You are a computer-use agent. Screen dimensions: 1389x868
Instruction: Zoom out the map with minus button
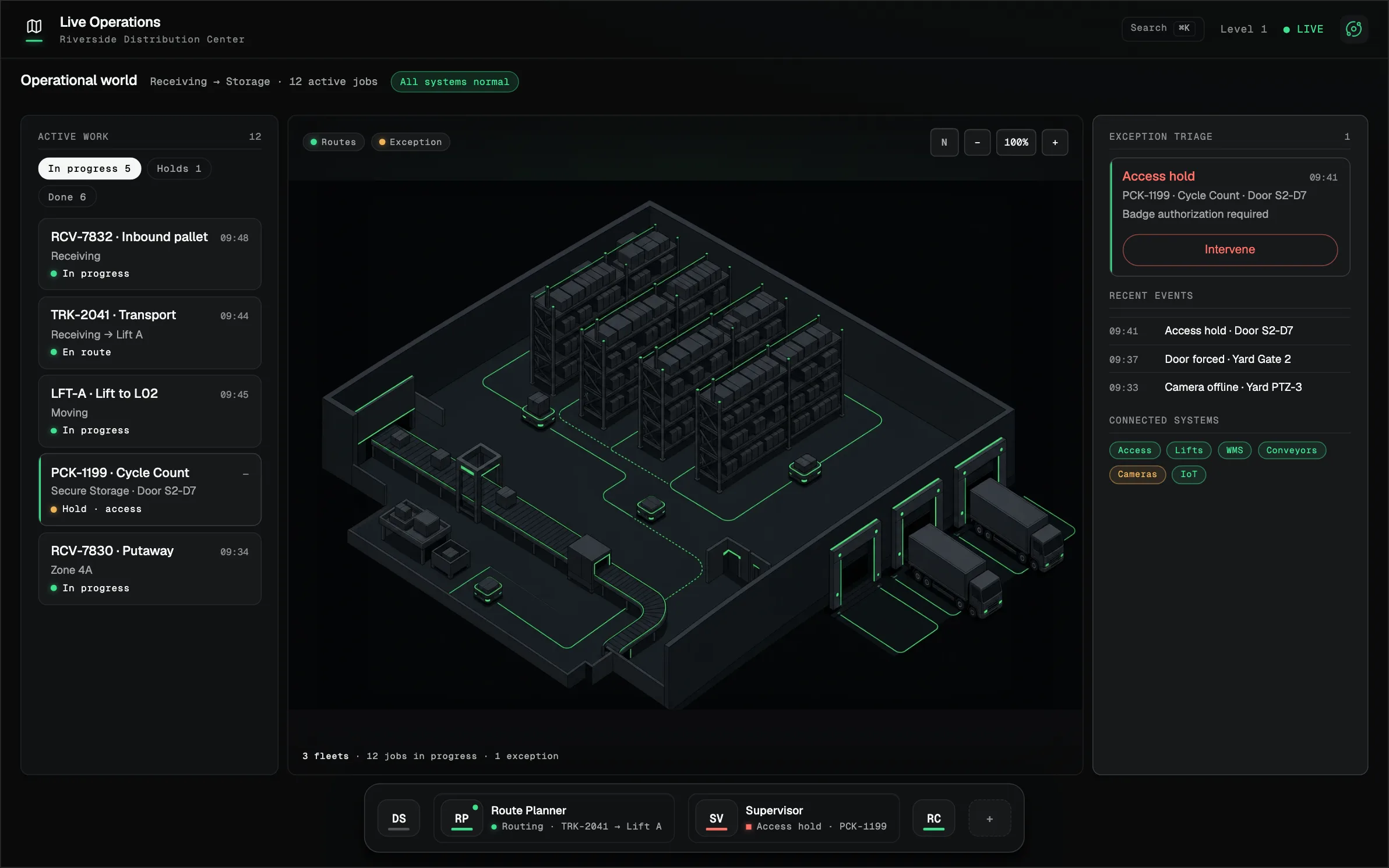pyautogui.click(x=977, y=142)
